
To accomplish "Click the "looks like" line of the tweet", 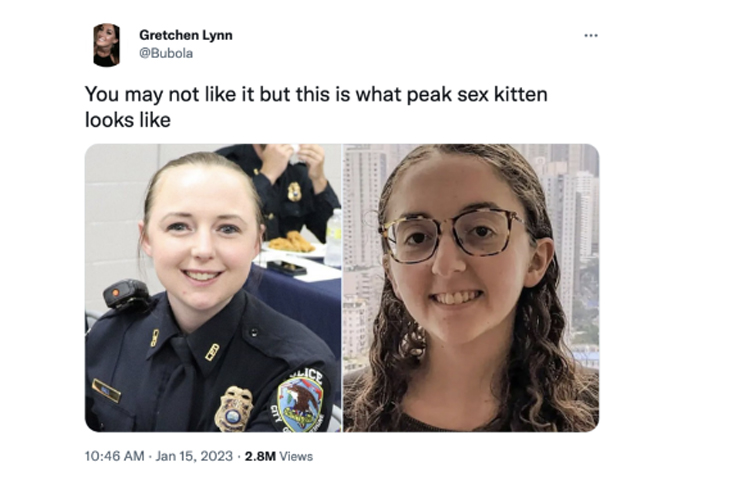I will coord(128,120).
